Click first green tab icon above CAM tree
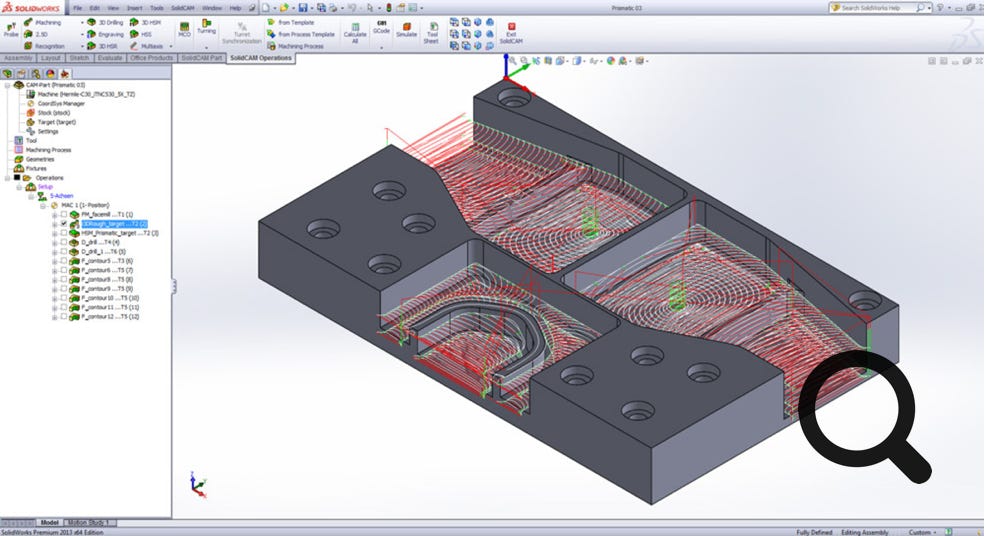The image size is (986, 536). [x=8, y=74]
